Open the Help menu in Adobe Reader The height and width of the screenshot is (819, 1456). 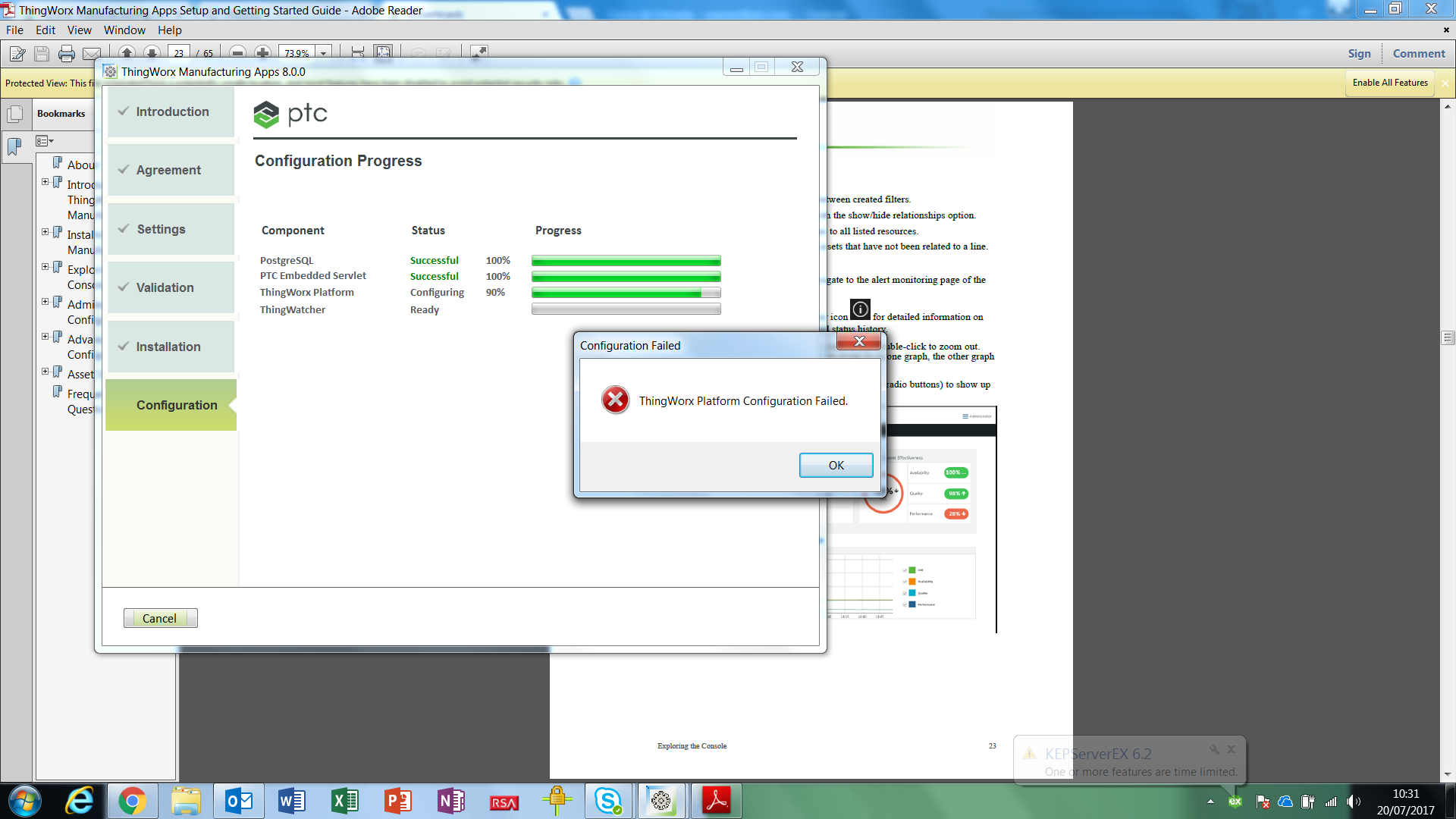pos(170,30)
